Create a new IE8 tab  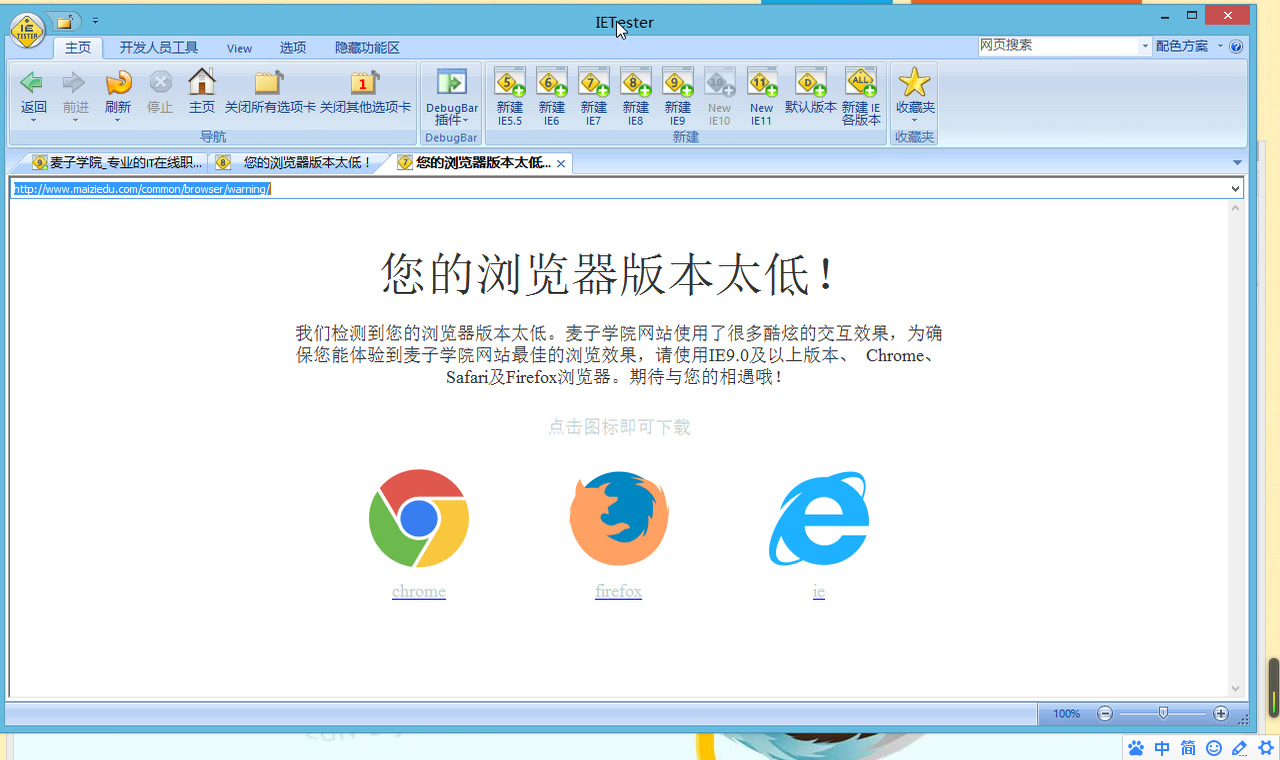click(636, 83)
